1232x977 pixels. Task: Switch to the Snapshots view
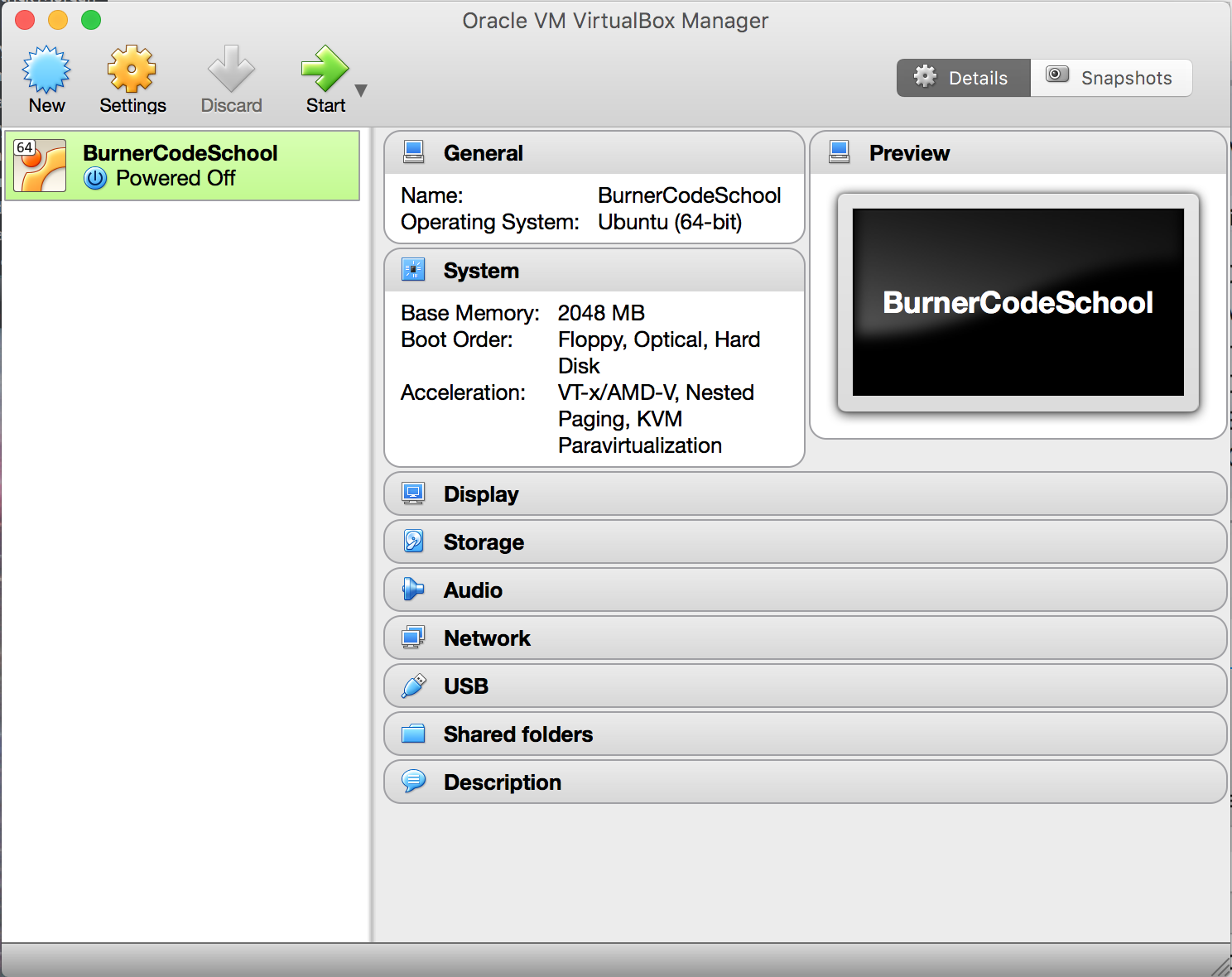(x=1111, y=78)
